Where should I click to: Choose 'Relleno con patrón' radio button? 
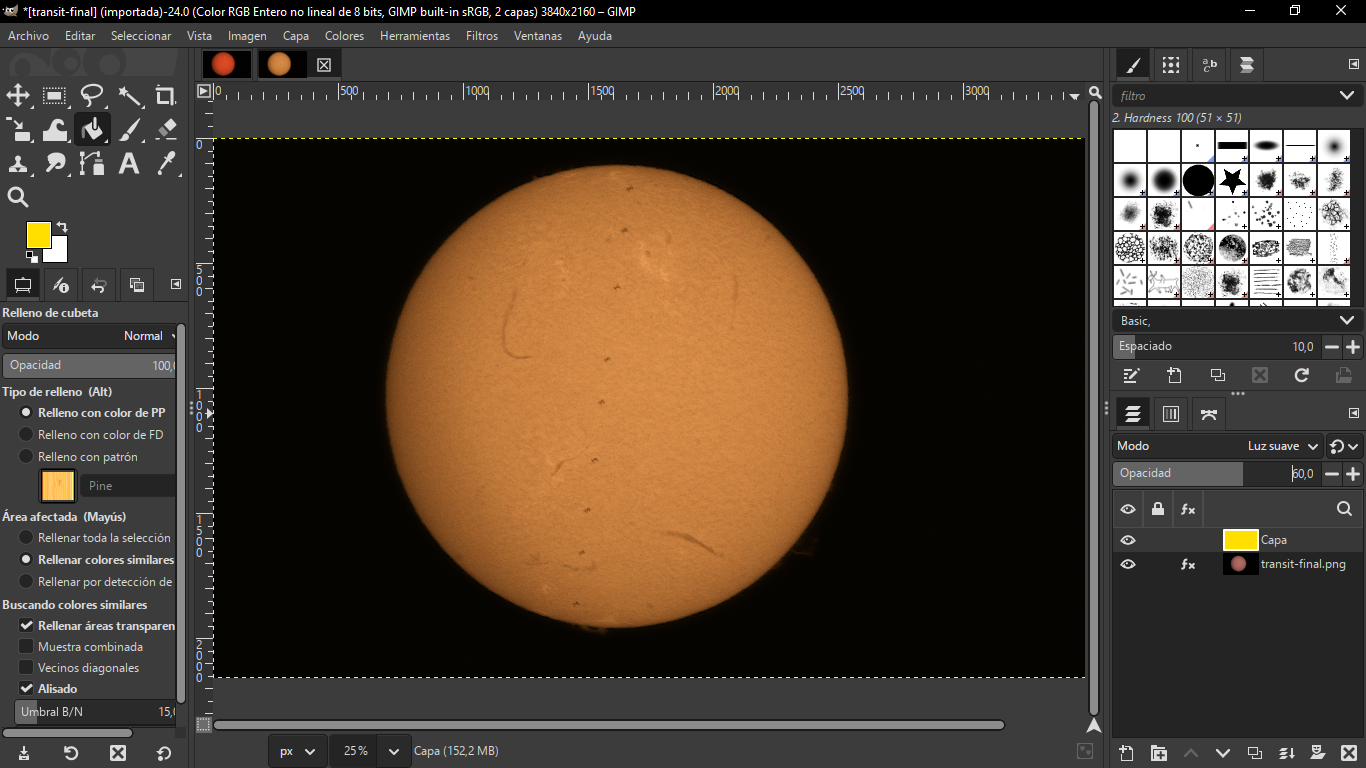pyautogui.click(x=26, y=457)
